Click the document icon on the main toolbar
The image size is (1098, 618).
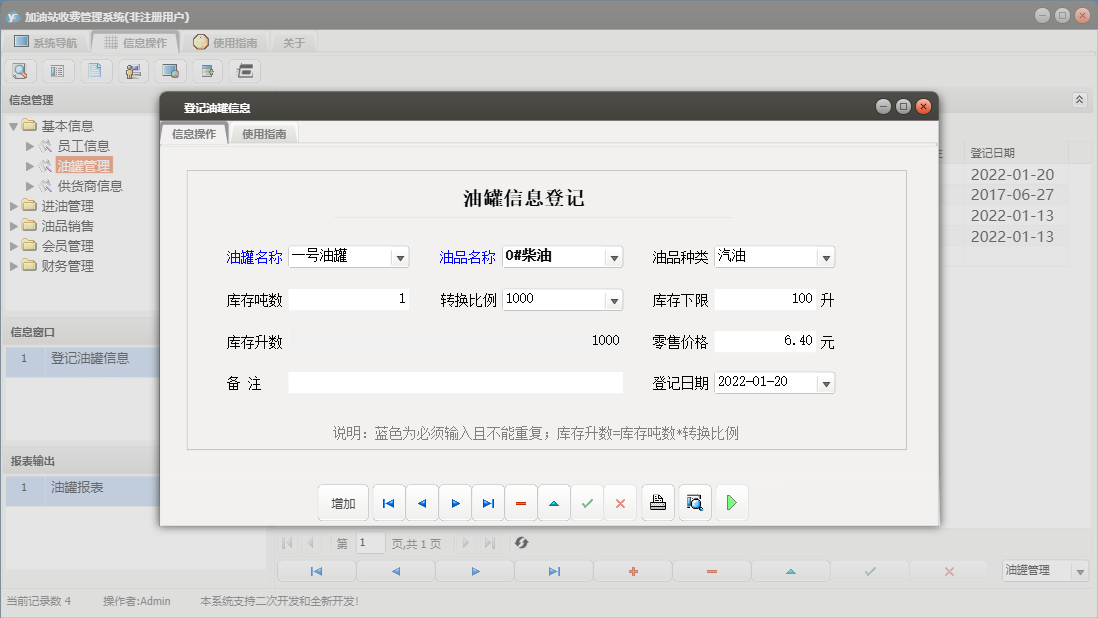pyautogui.click(x=95, y=70)
